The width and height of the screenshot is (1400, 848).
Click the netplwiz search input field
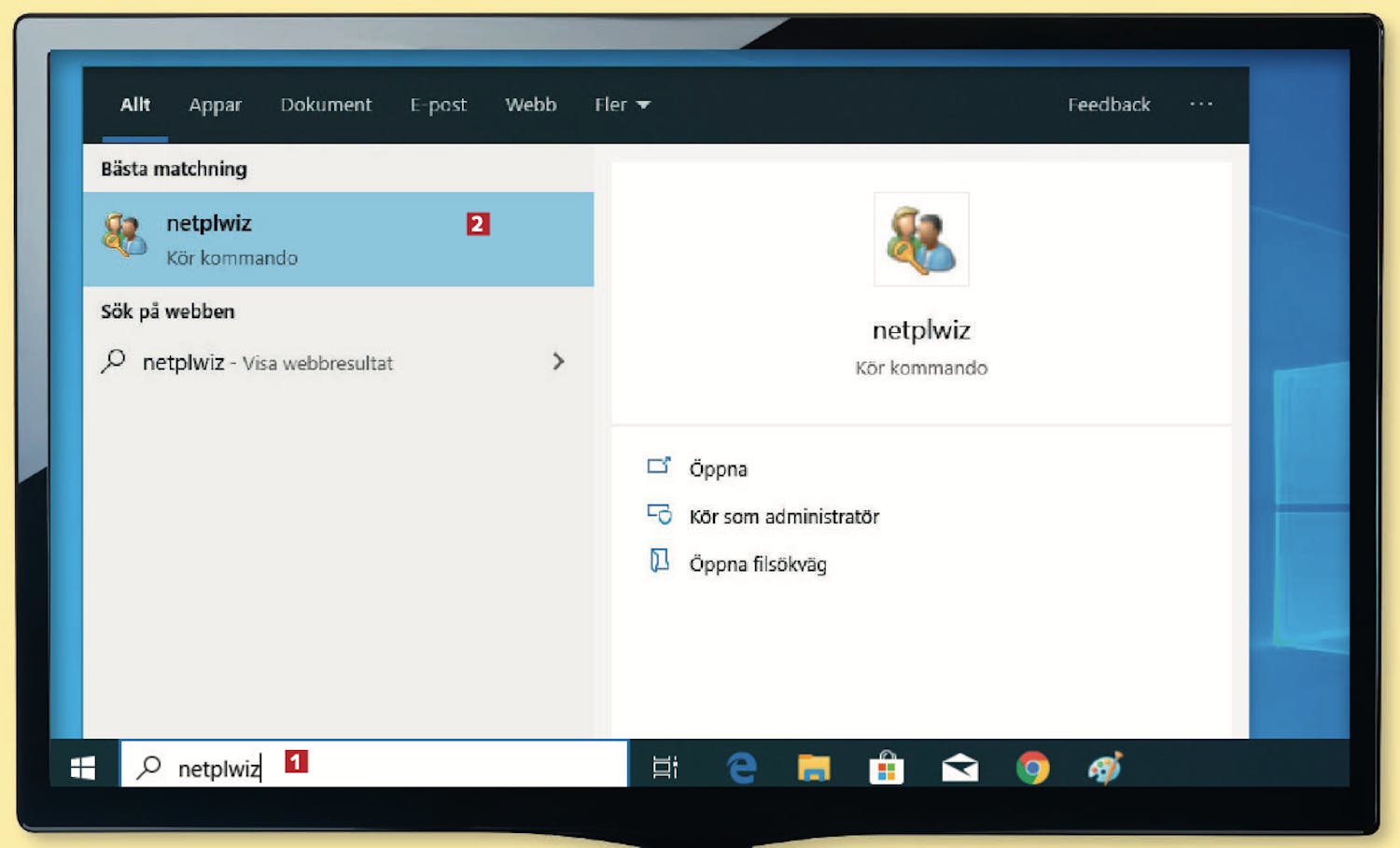[x=374, y=764]
